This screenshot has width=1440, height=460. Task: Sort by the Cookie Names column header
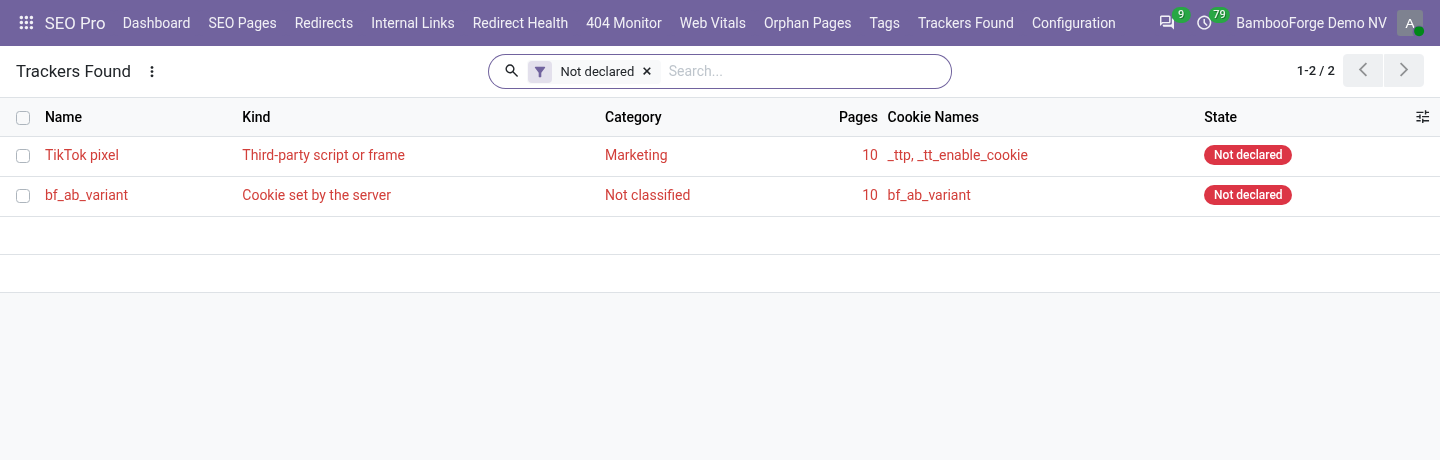pyautogui.click(x=933, y=117)
